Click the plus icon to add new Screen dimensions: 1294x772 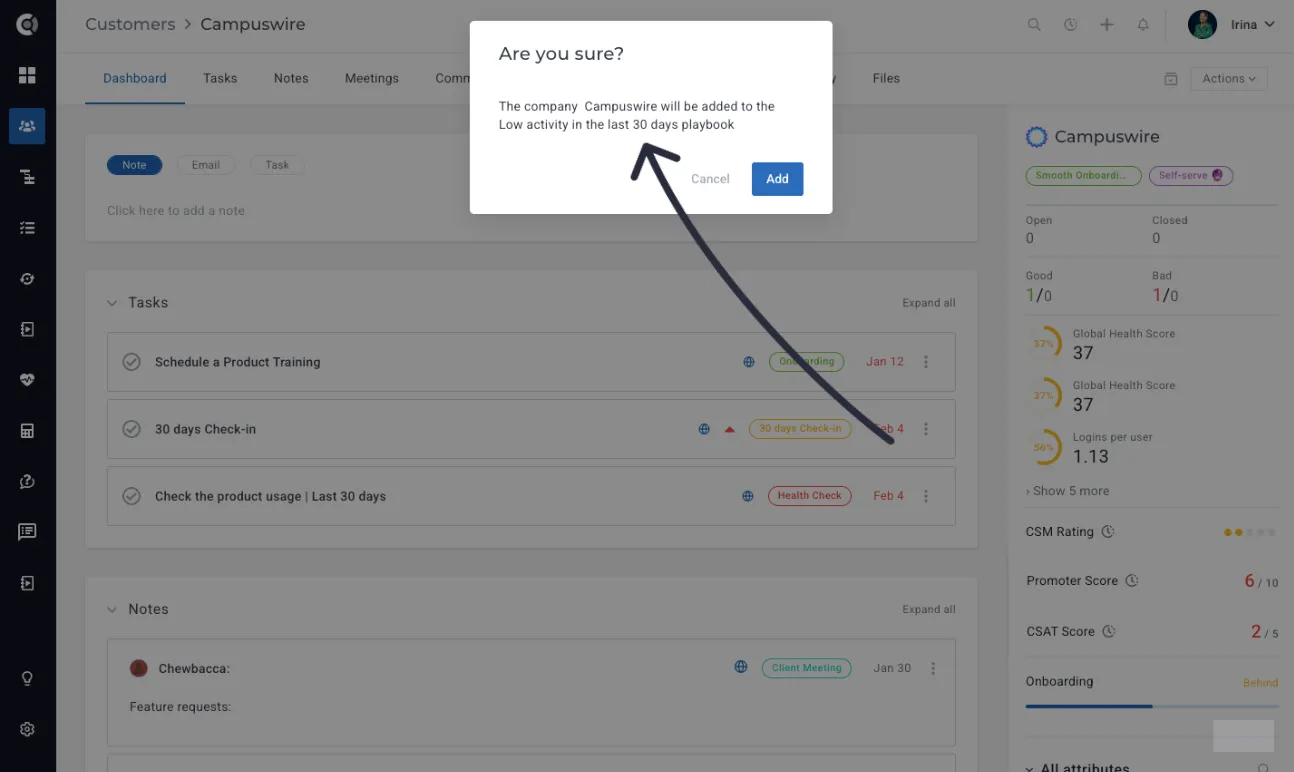click(1107, 25)
